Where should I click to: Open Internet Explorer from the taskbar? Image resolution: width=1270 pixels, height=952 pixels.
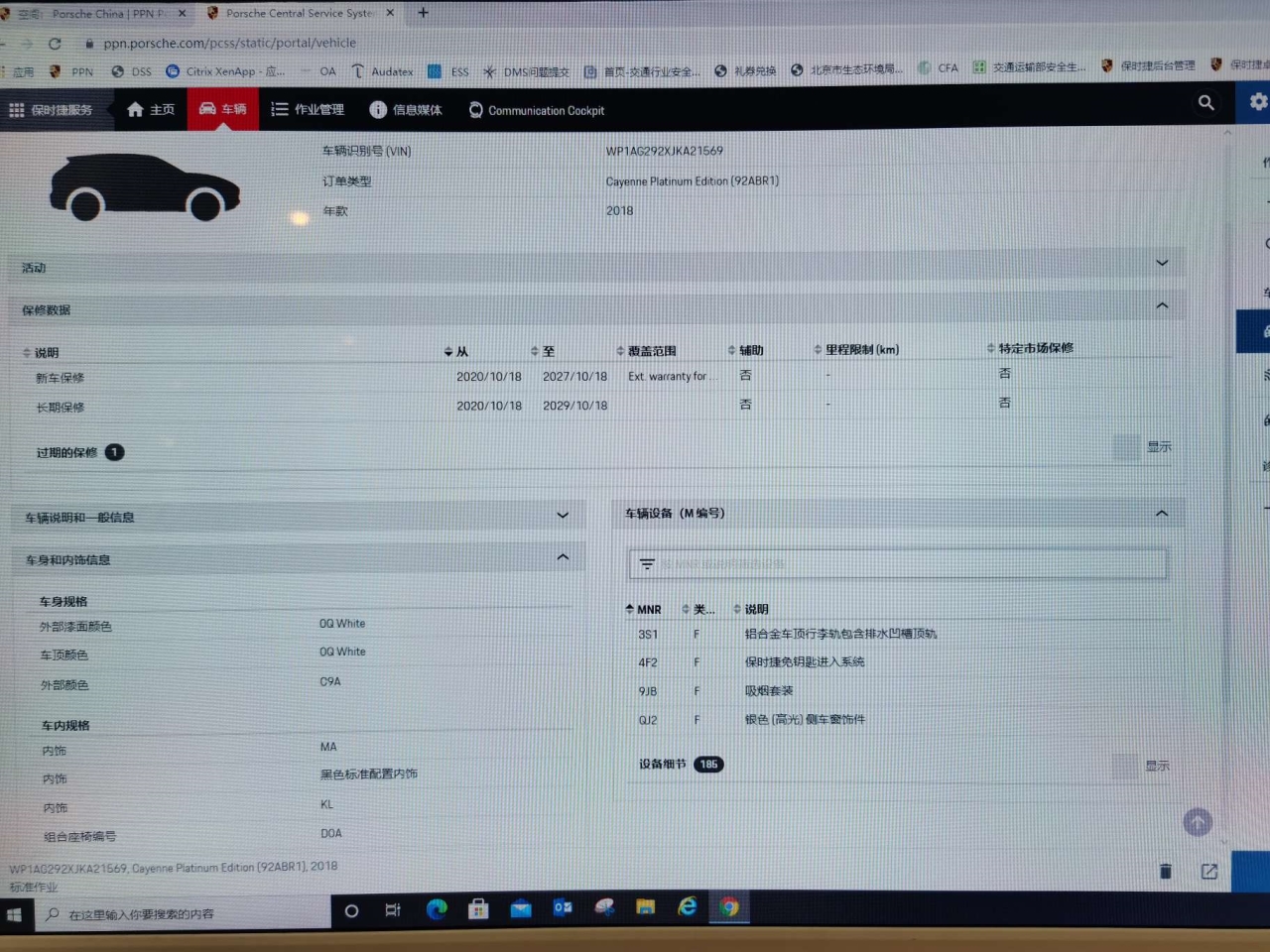point(687,906)
